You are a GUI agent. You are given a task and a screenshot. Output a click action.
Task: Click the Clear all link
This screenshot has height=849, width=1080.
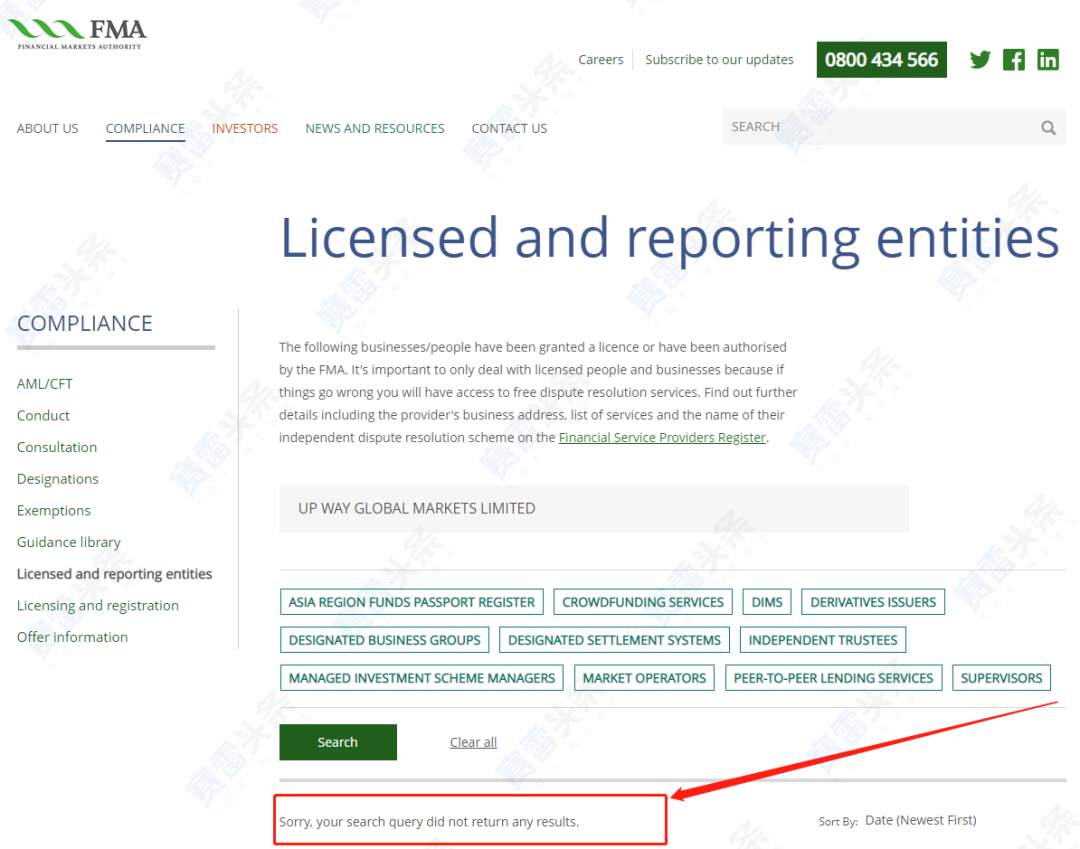473,742
